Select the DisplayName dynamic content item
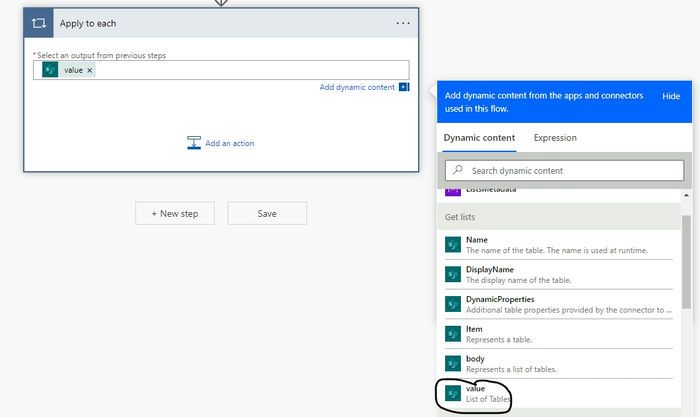This screenshot has height=417, width=700. (x=558, y=275)
